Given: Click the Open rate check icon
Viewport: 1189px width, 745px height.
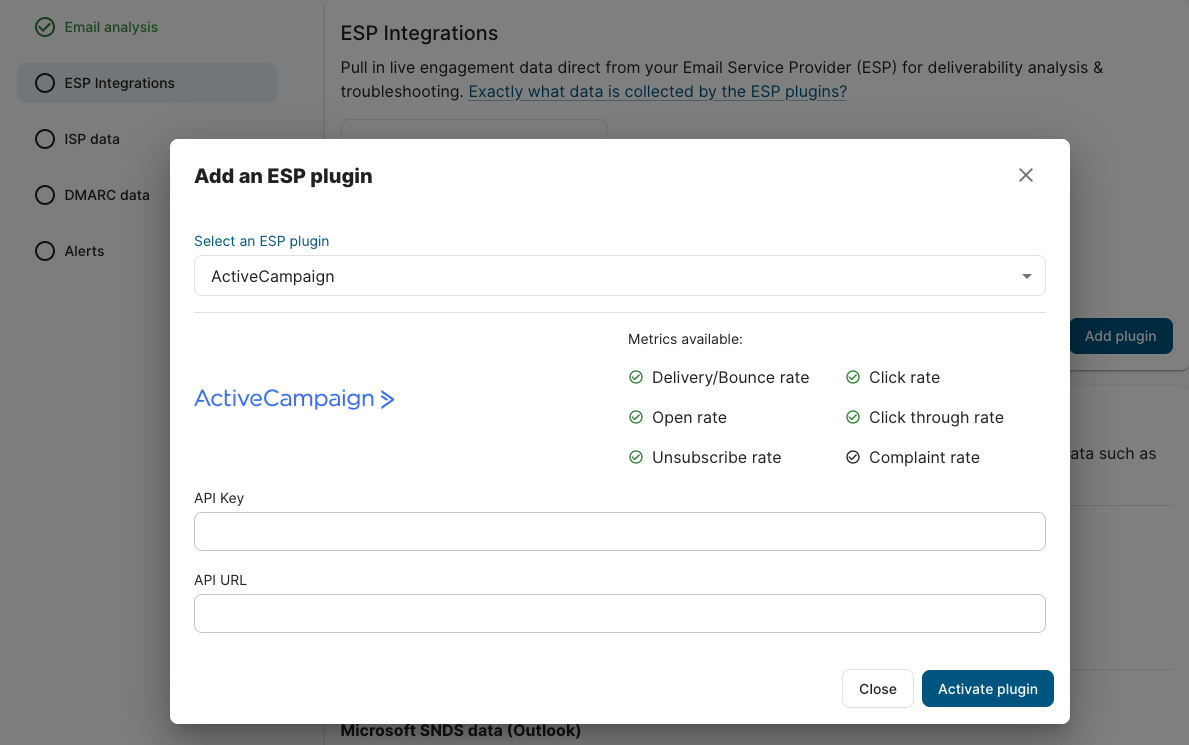Looking at the screenshot, I should [x=635, y=417].
